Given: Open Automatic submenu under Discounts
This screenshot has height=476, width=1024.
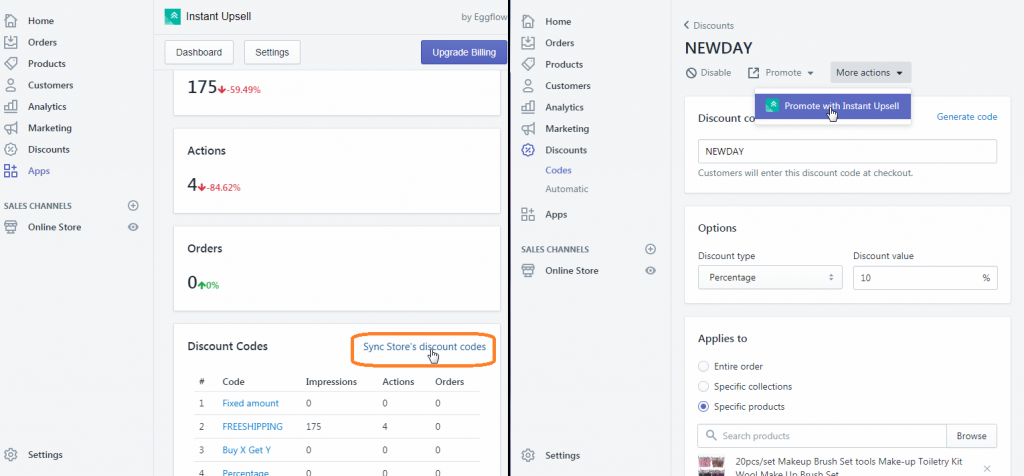Looking at the screenshot, I should tap(567, 189).
